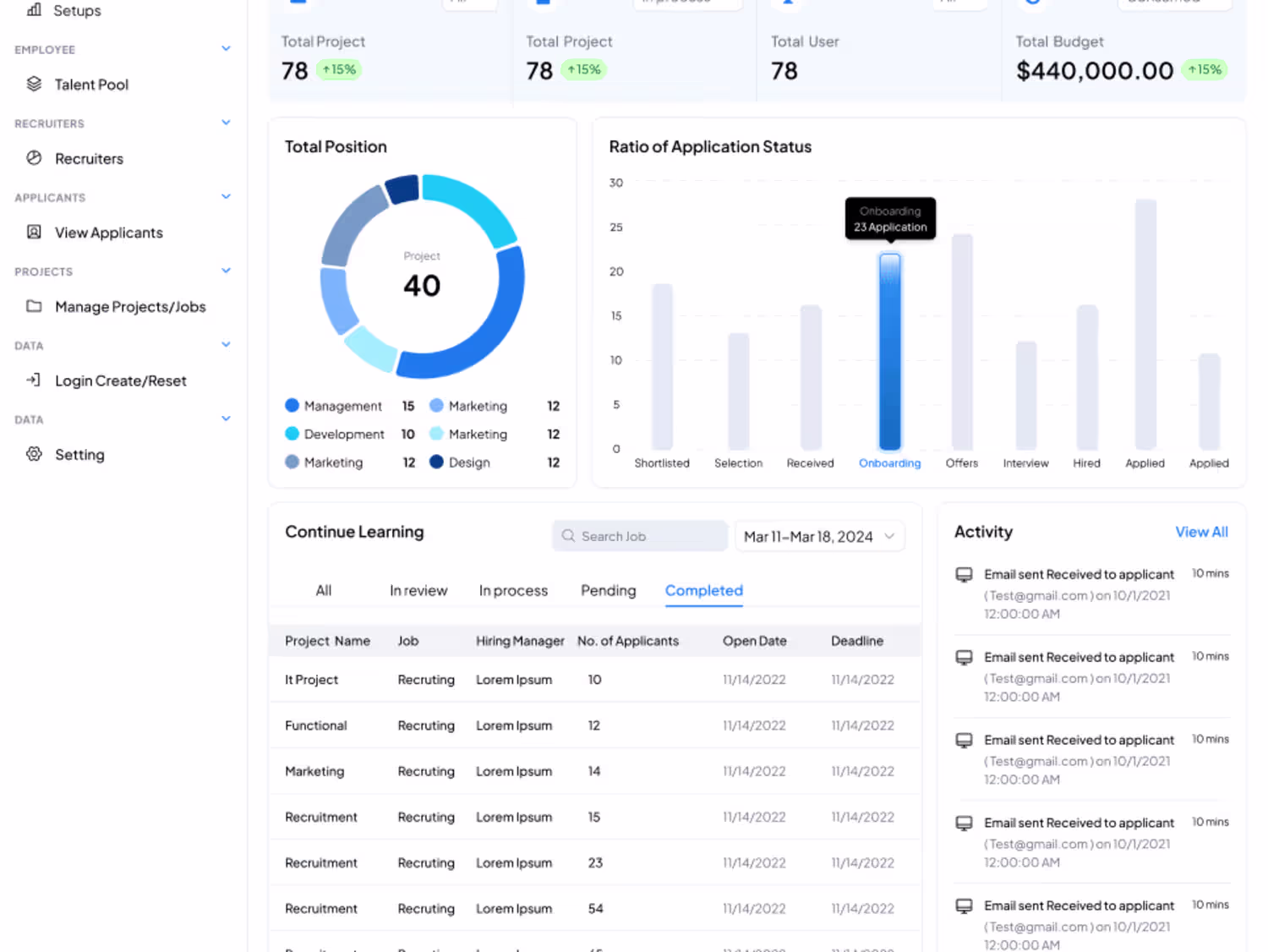Click the Recruiters pie chart icon
The width and height of the screenshot is (1268, 952).
[x=34, y=158]
